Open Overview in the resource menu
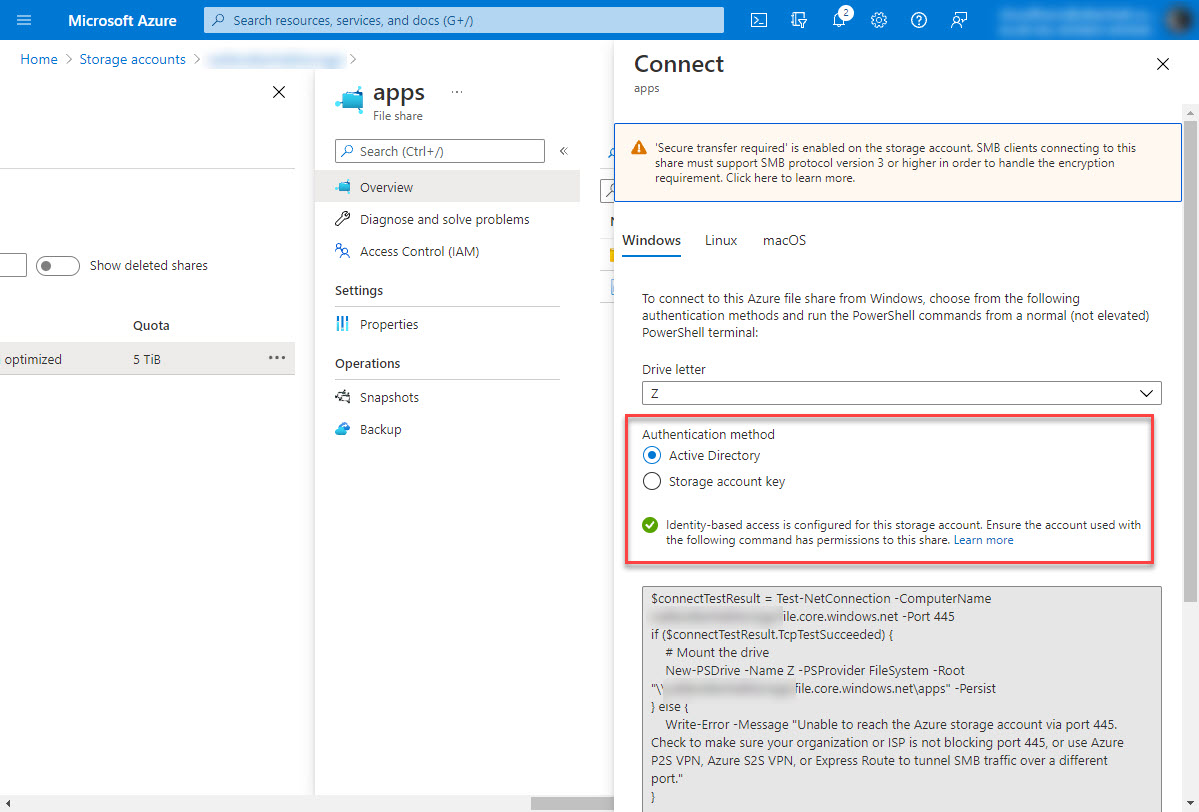The image size is (1199, 812). (447, 187)
